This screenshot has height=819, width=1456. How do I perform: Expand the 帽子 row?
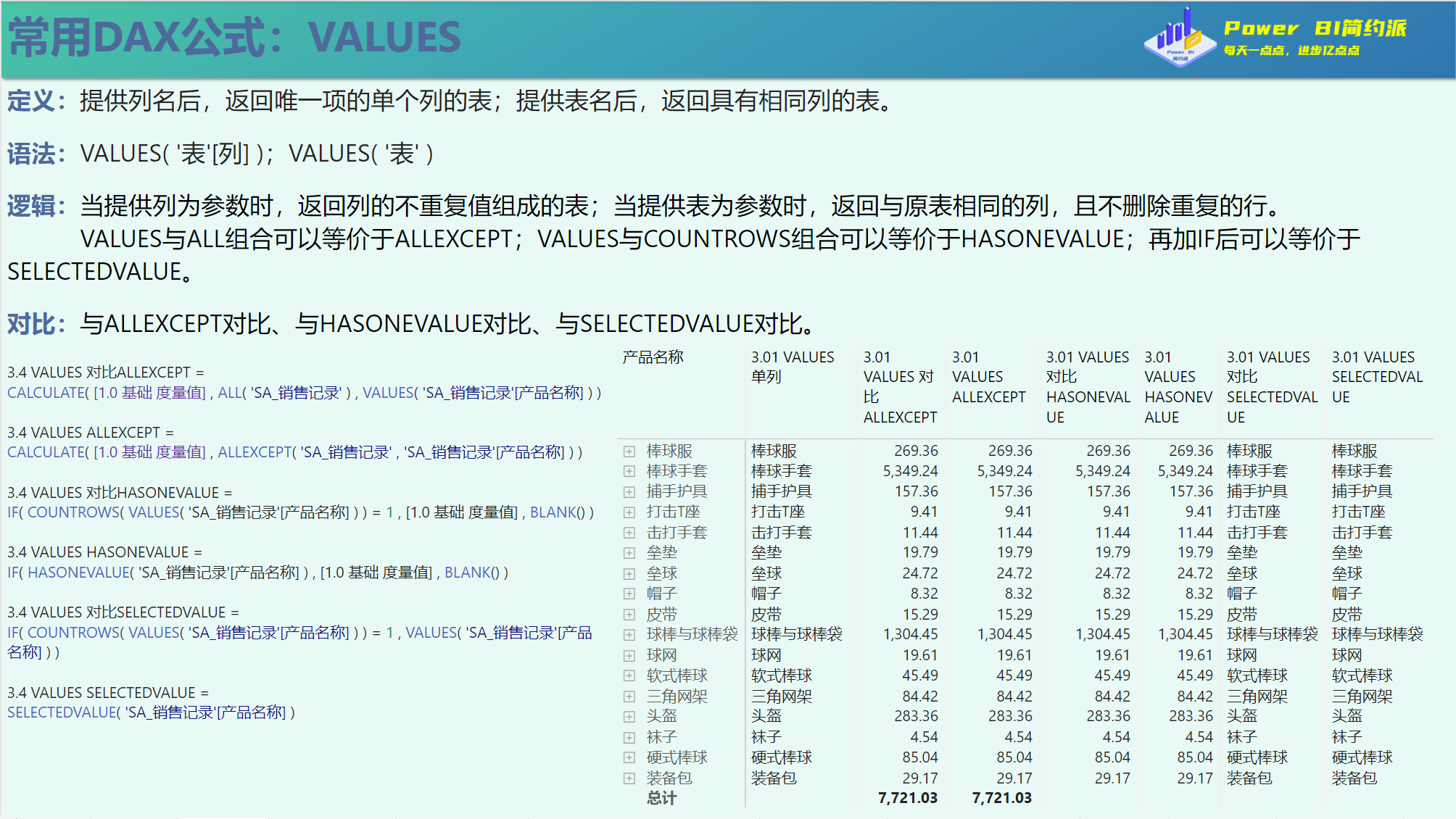pos(629,594)
